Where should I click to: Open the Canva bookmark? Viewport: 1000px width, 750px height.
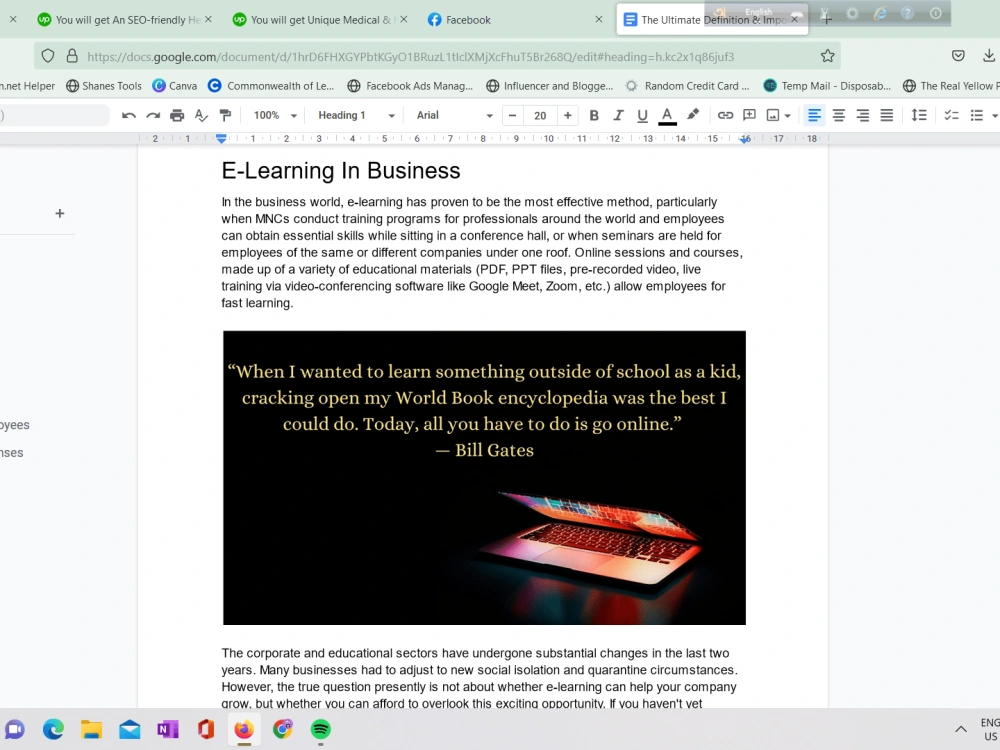(x=175, y=86)
